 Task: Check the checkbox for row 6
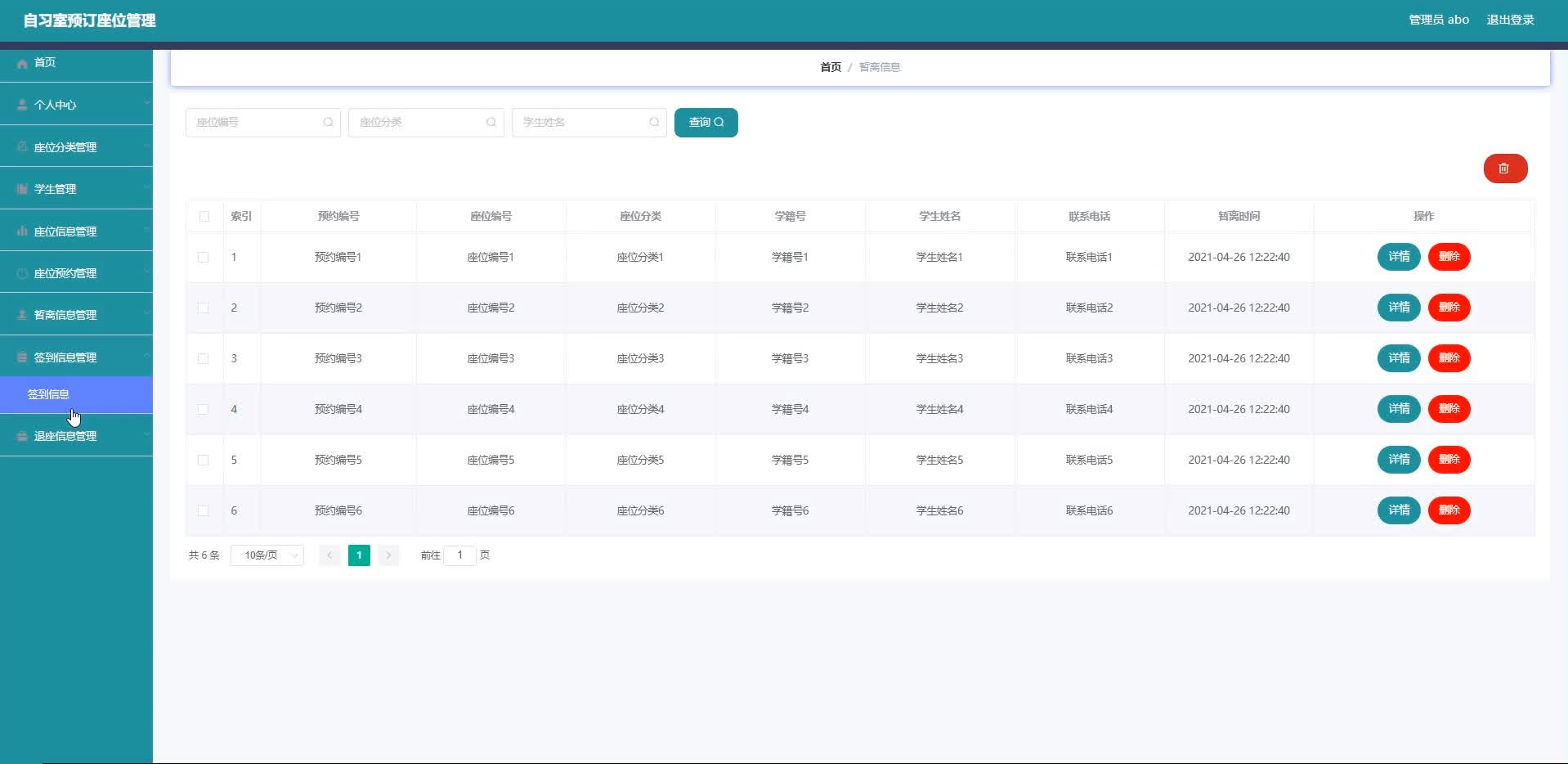pos(203,511)
